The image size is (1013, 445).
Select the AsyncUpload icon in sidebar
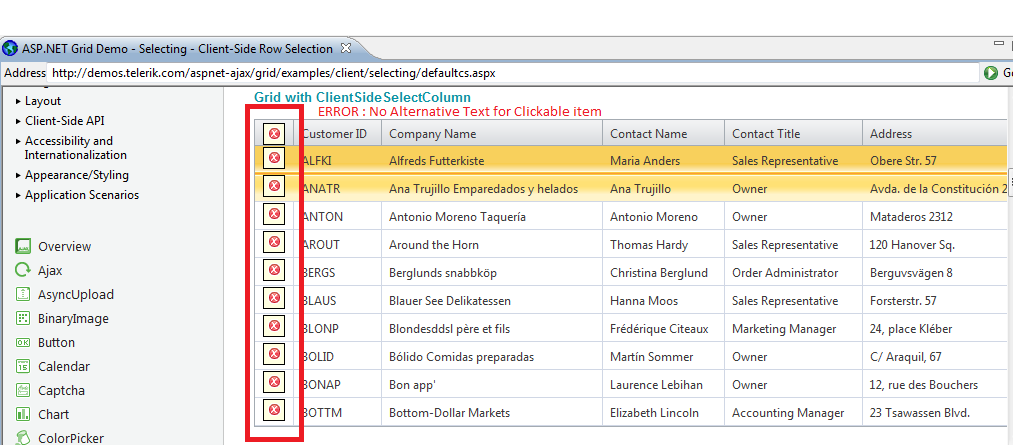pos(23,294)
